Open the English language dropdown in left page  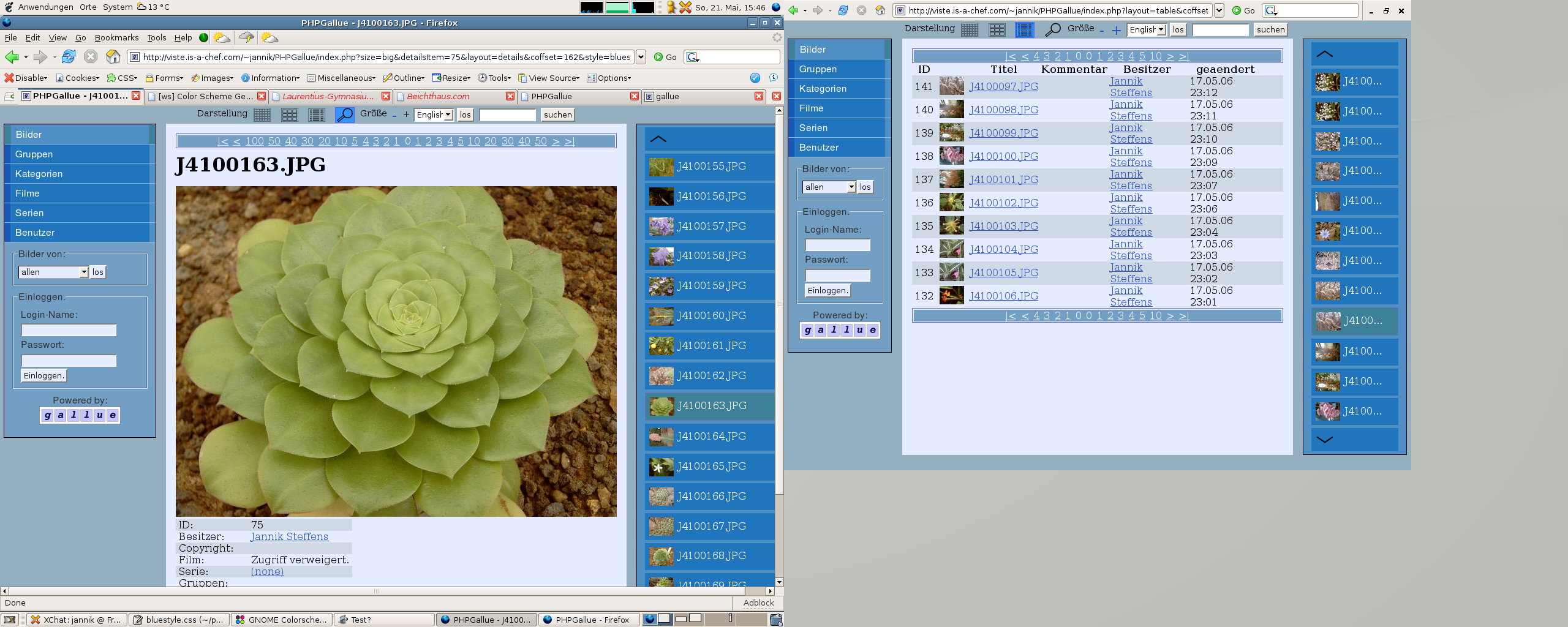pos(434,115)
